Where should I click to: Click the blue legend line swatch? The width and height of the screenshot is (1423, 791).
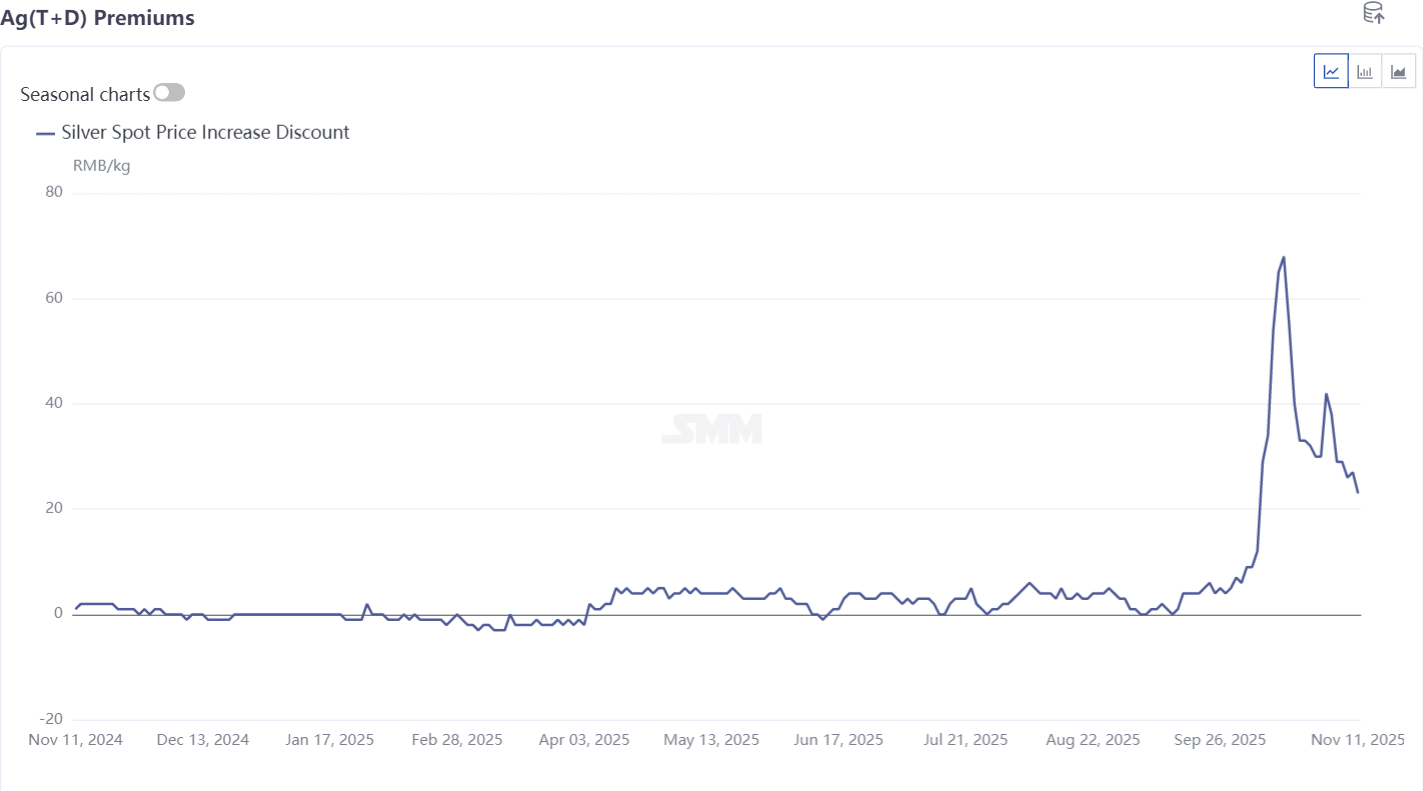click(45, 132)
